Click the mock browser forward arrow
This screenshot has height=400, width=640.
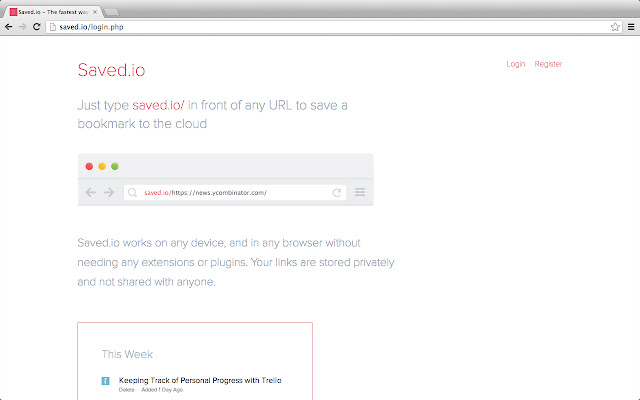pyautogui.click(x=109, y=192)
